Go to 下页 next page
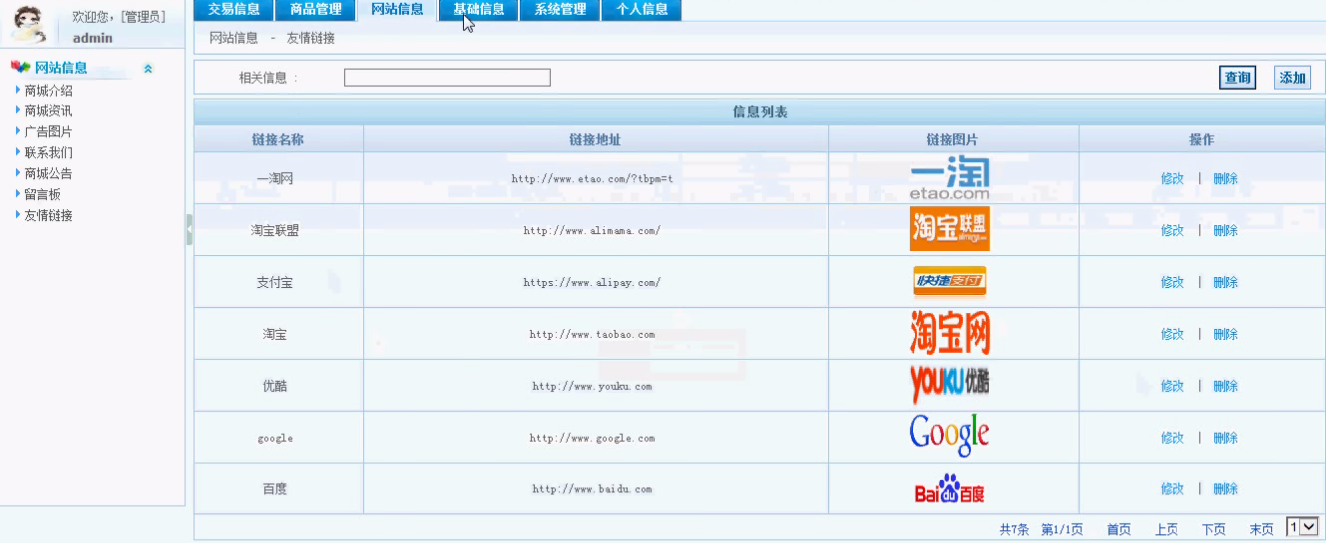Viewport: 1326px width, 543px height. pos(1213,530)
